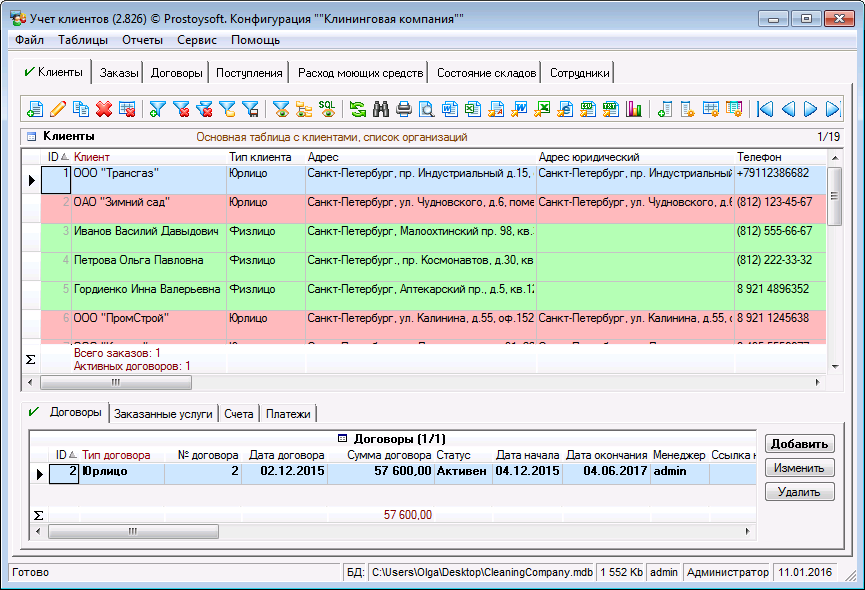Click the add new record icon

pyautogui.click(x=35, y=109)
